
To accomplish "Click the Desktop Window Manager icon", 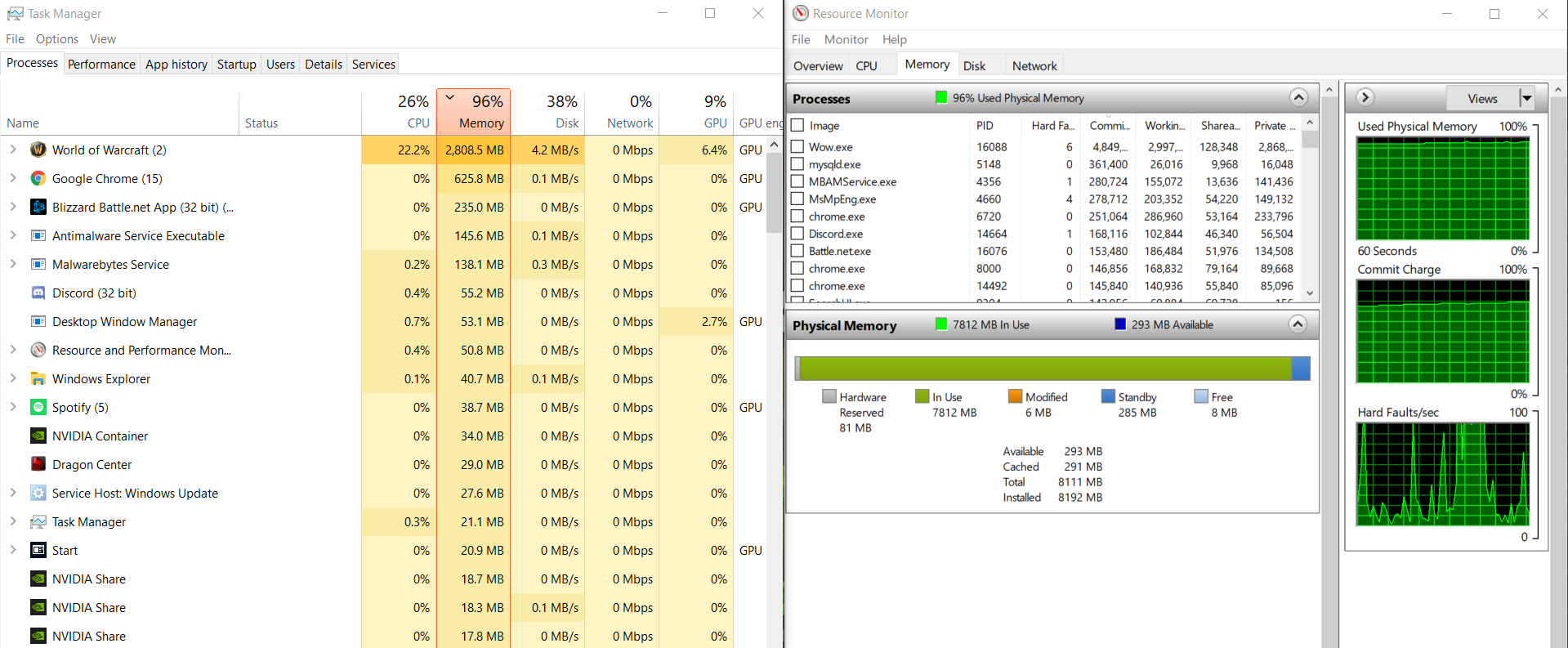I will point(38,321).
